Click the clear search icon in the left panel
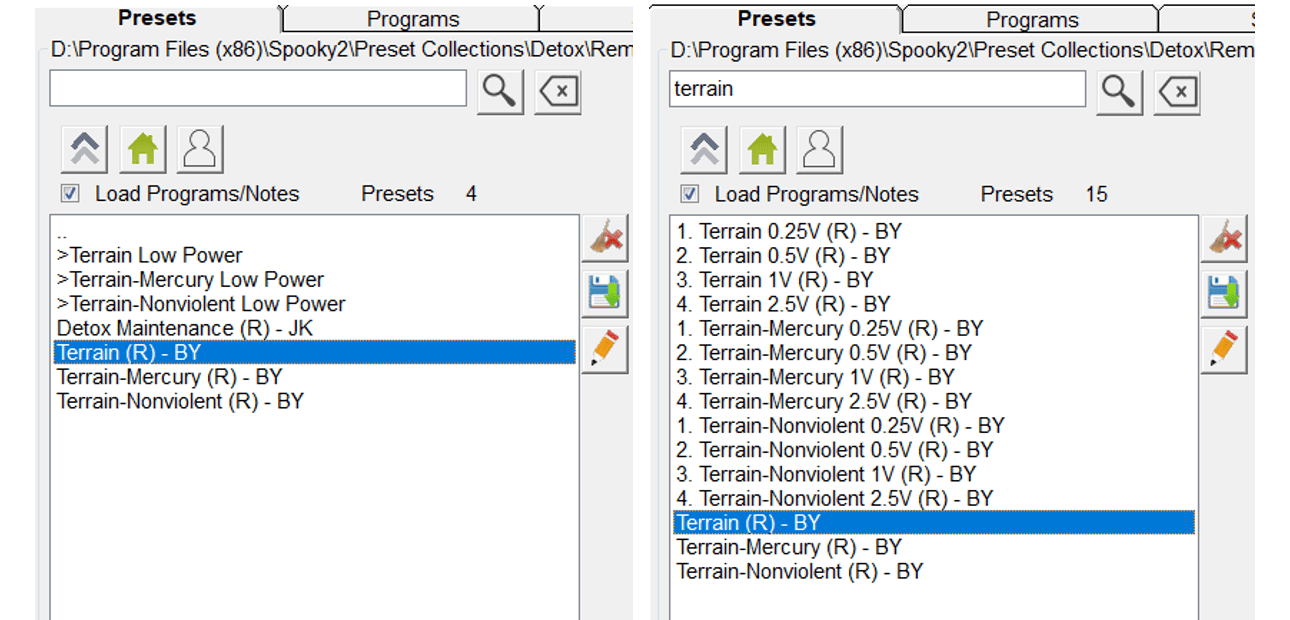The width and height of the screenshot is (1290, 620). (x=557, y=92)
